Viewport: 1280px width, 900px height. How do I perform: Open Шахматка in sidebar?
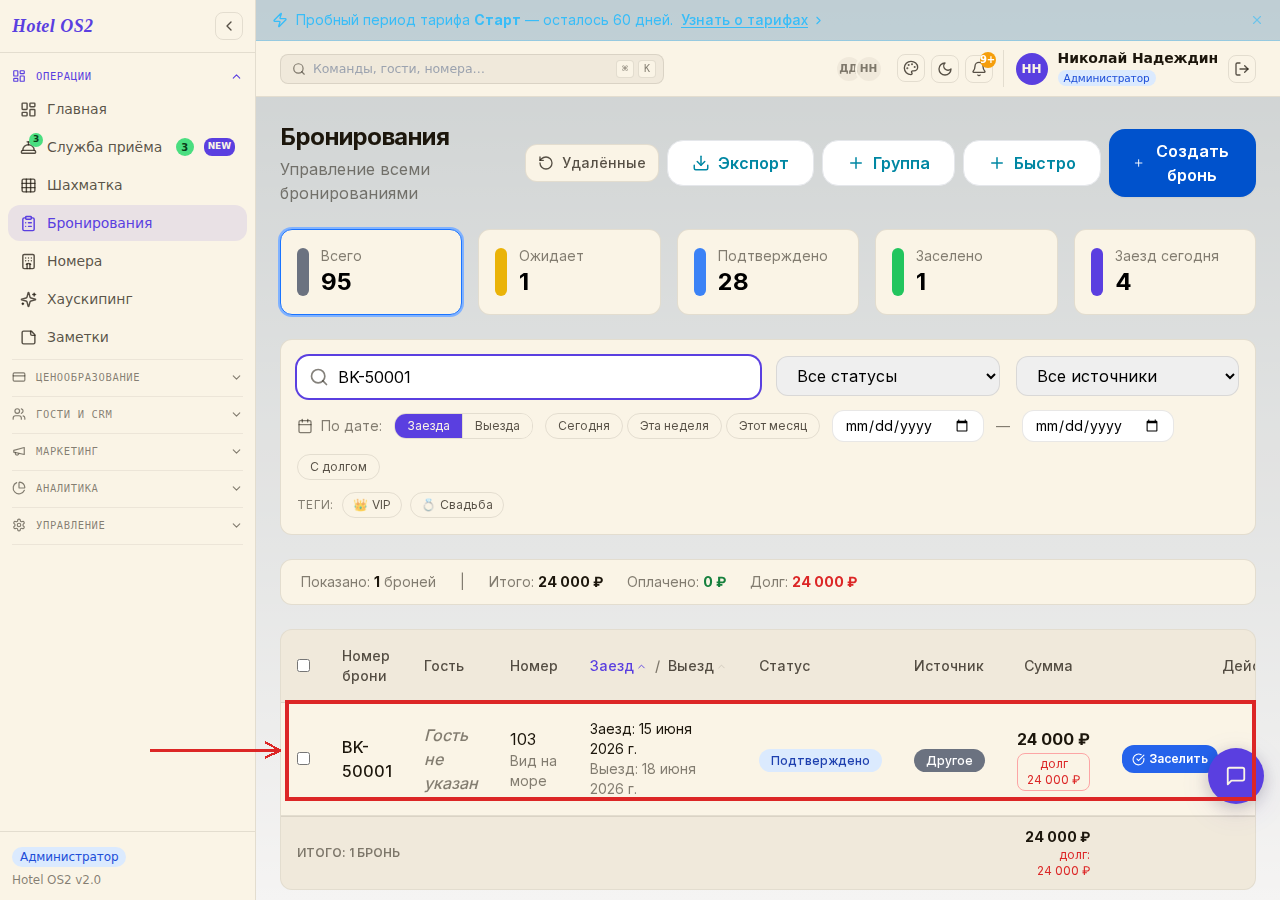[x=127, y=185]
